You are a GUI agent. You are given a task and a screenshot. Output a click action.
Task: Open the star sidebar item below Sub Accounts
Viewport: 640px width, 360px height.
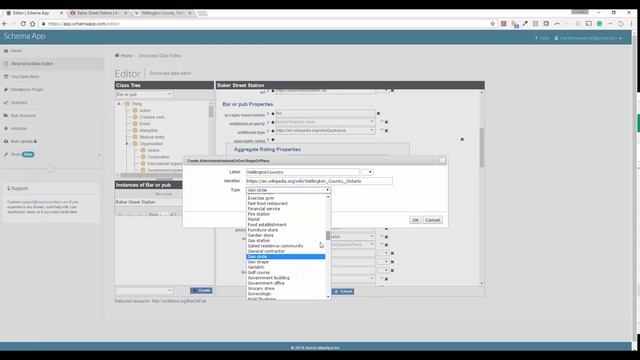pyautogui.click(x=19, y=128)
